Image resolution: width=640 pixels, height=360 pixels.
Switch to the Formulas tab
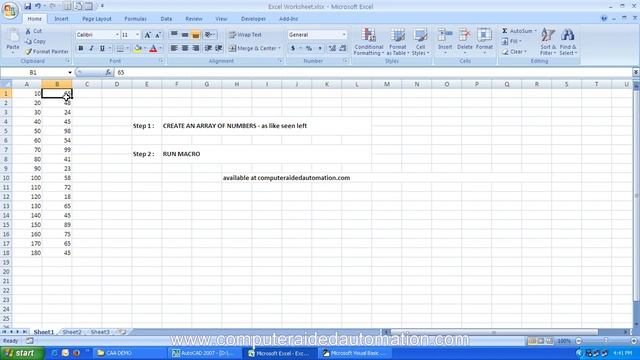pos(136,19)
